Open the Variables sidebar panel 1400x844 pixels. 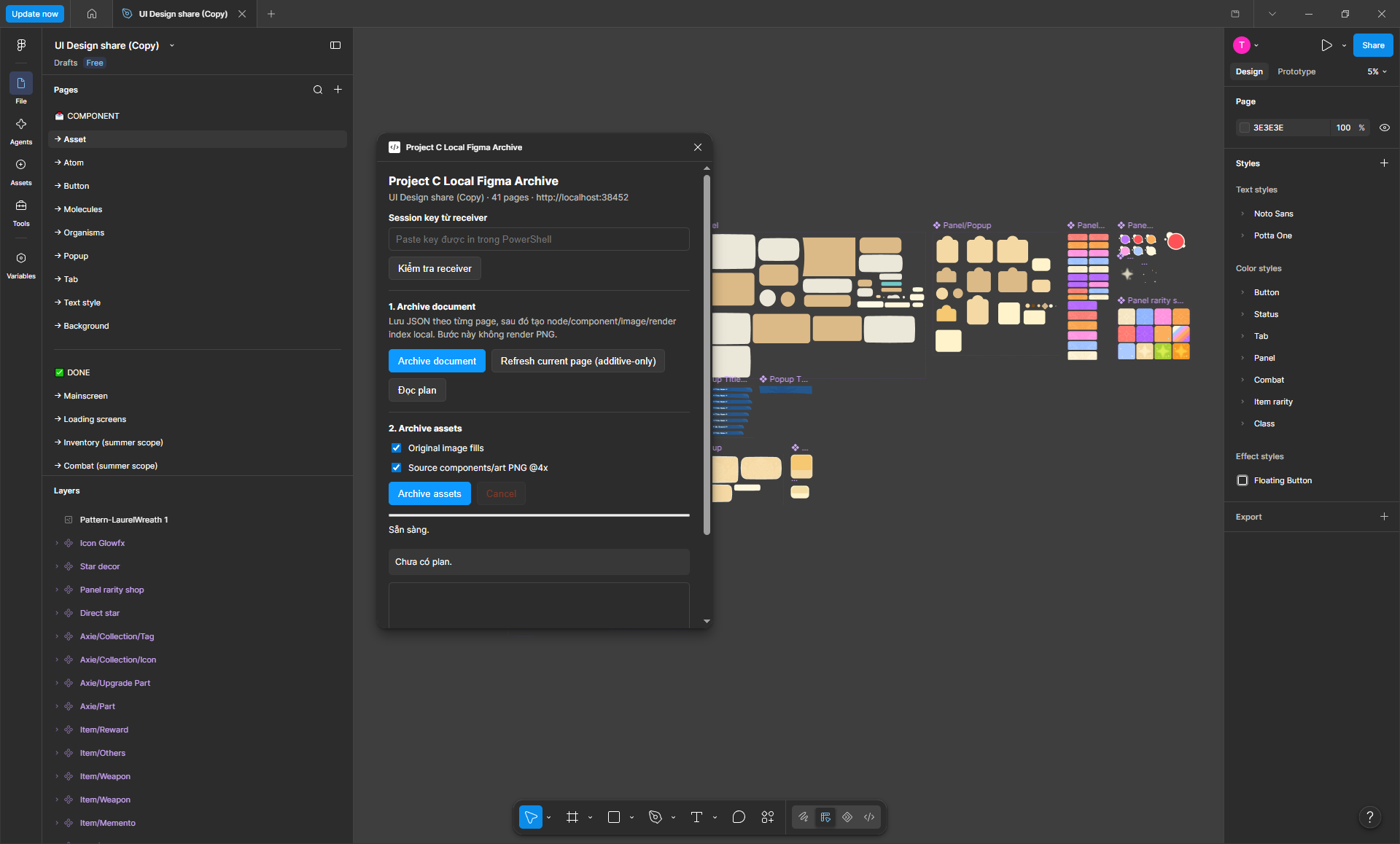(21, 265)
